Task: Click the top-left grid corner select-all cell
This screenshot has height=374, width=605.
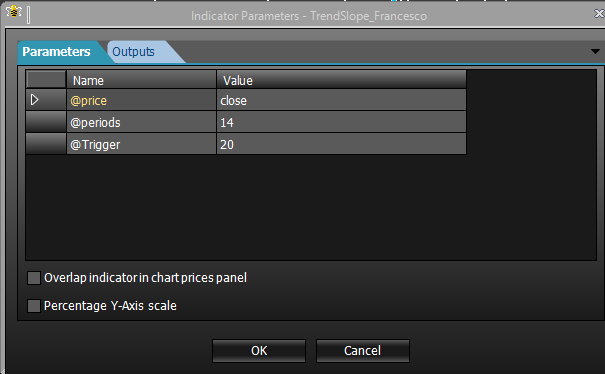Action: coord(46,80)
